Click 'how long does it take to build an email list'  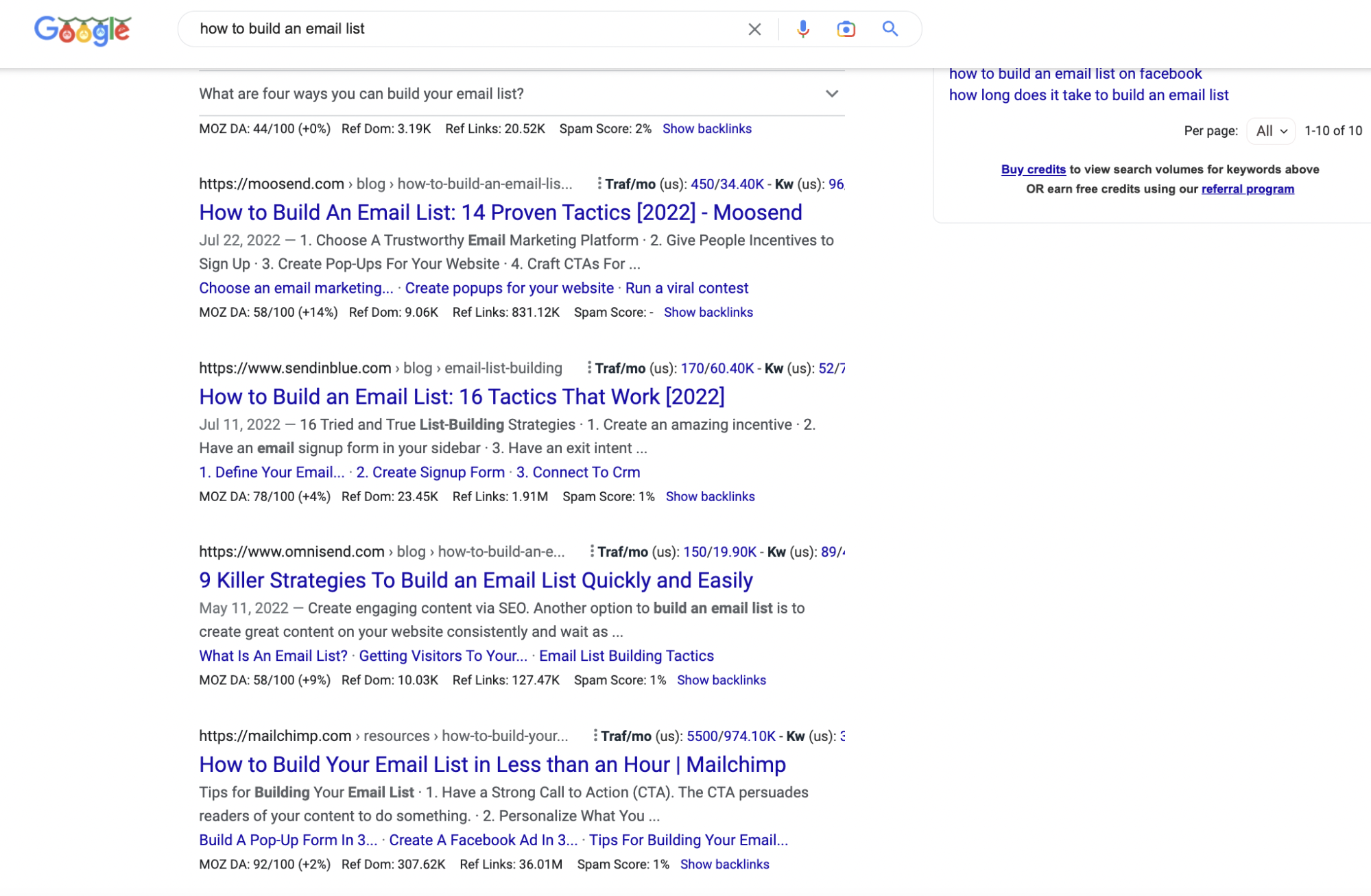(1089, 95)
